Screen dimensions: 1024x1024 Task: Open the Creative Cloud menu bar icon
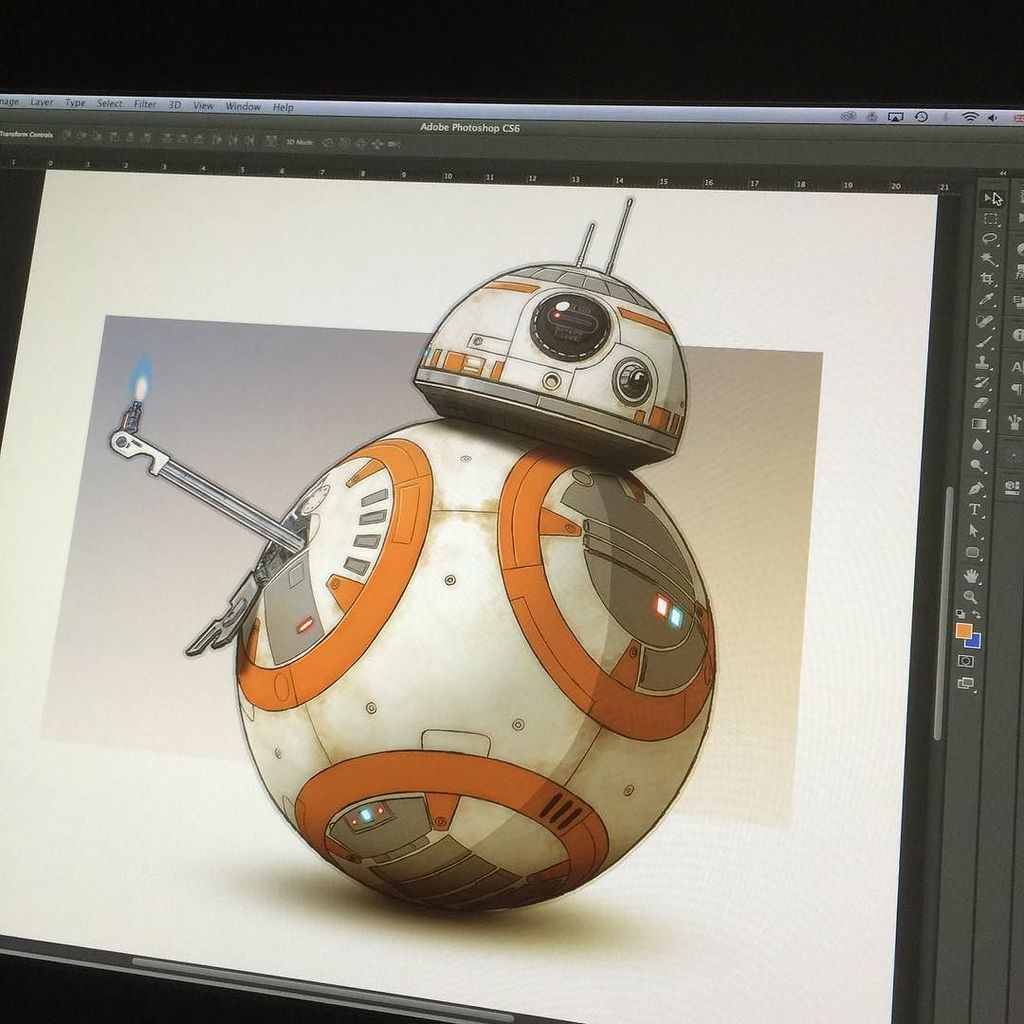848,116
